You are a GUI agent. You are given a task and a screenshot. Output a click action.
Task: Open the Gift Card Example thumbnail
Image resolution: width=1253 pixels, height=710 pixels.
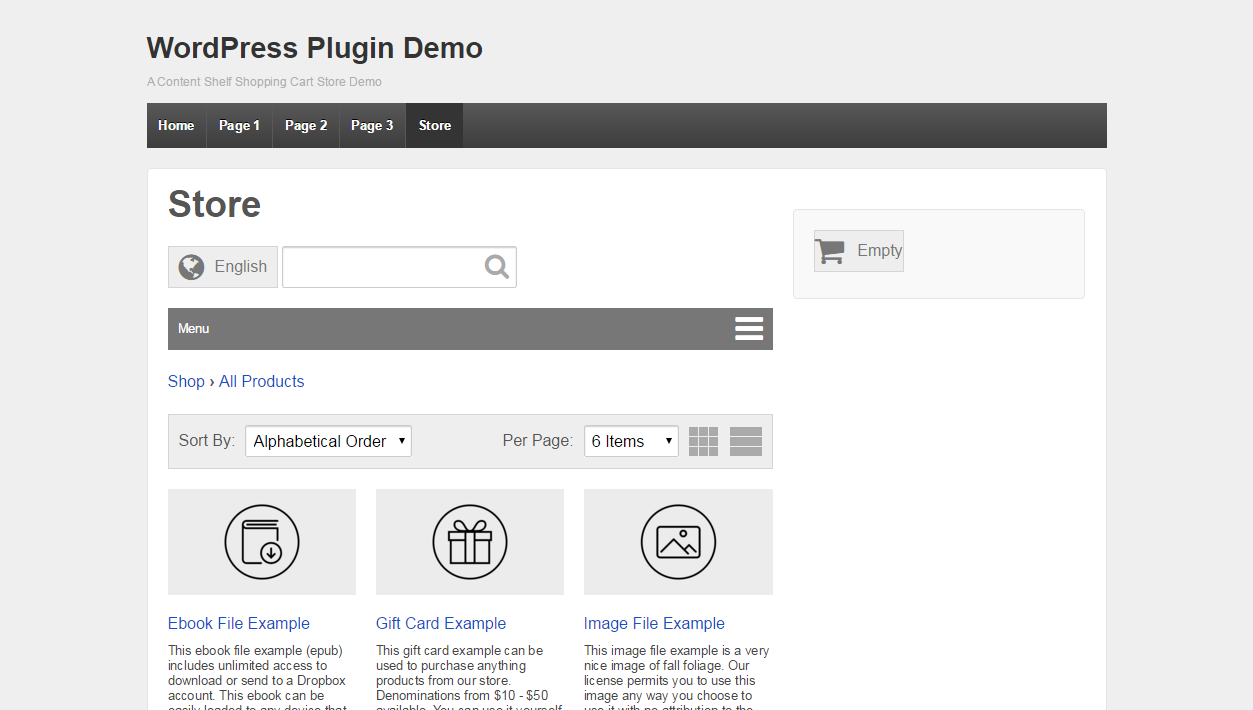point(470,542)
